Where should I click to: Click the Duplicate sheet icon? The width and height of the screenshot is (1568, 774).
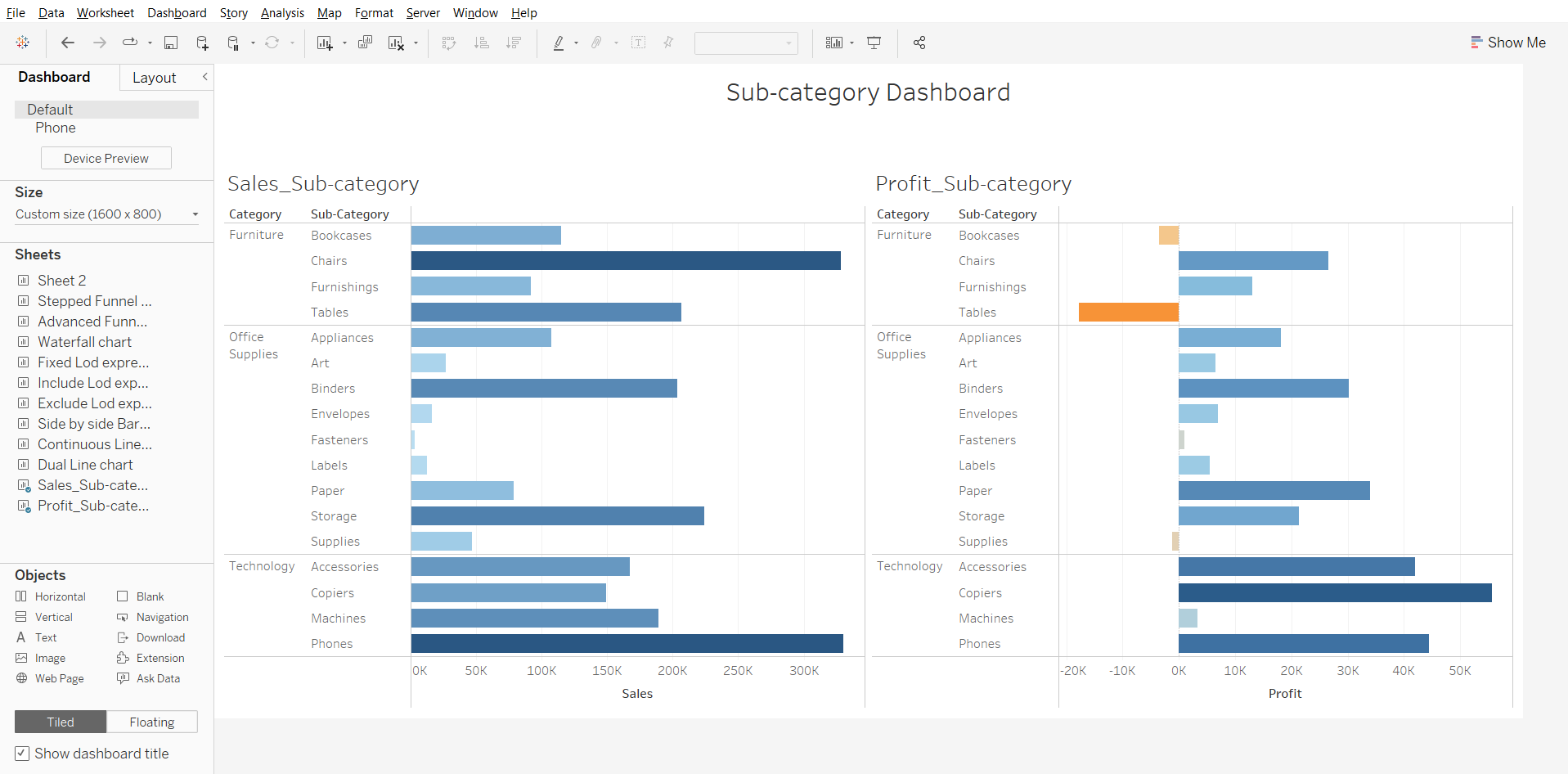(x=366, y=43)
